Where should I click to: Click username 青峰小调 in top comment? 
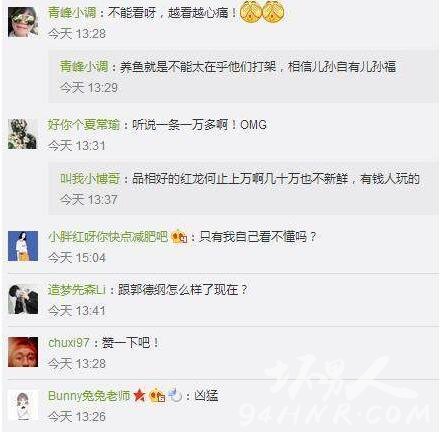point(72,13)
